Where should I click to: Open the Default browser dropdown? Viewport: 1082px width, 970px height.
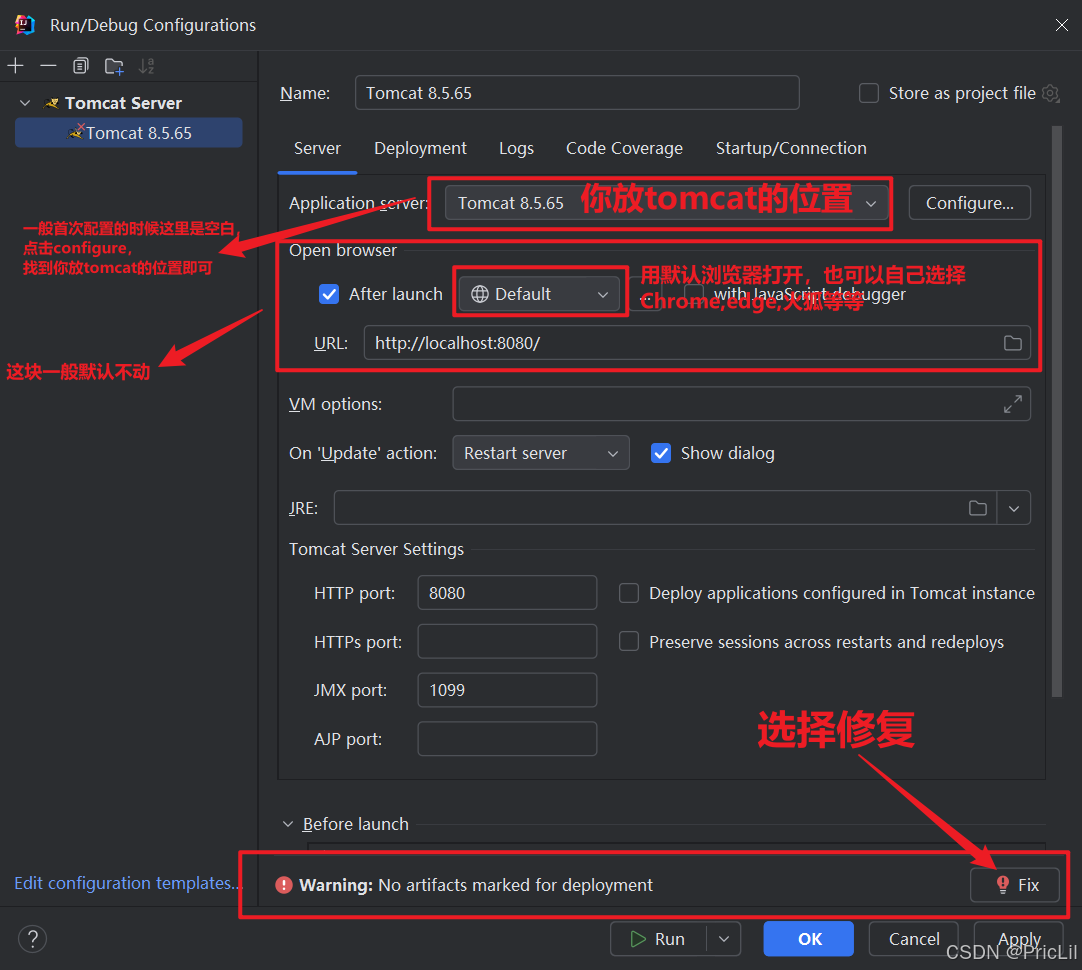[x=603, y=294]
